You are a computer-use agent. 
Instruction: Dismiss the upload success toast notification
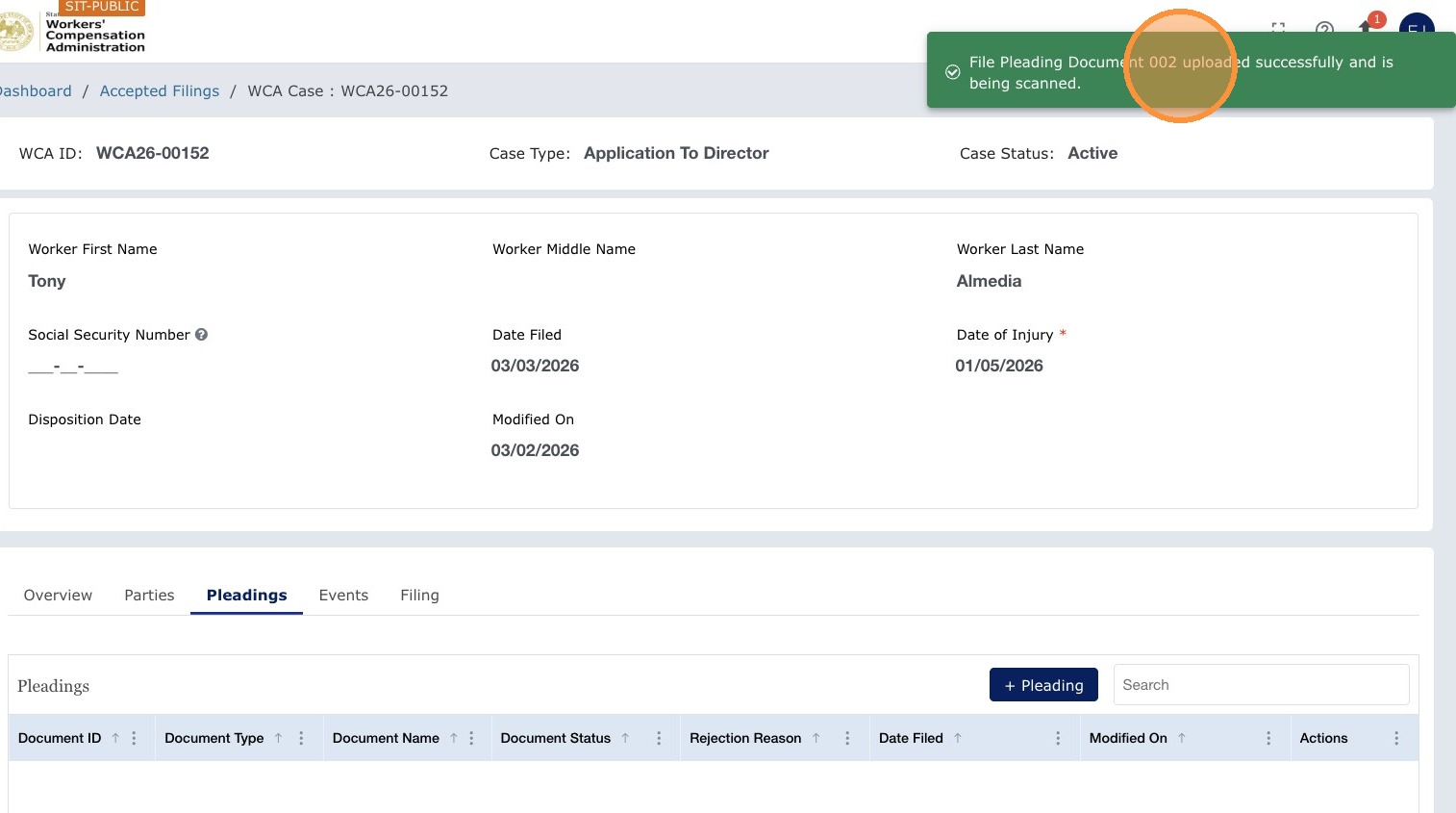(1191, 72)
